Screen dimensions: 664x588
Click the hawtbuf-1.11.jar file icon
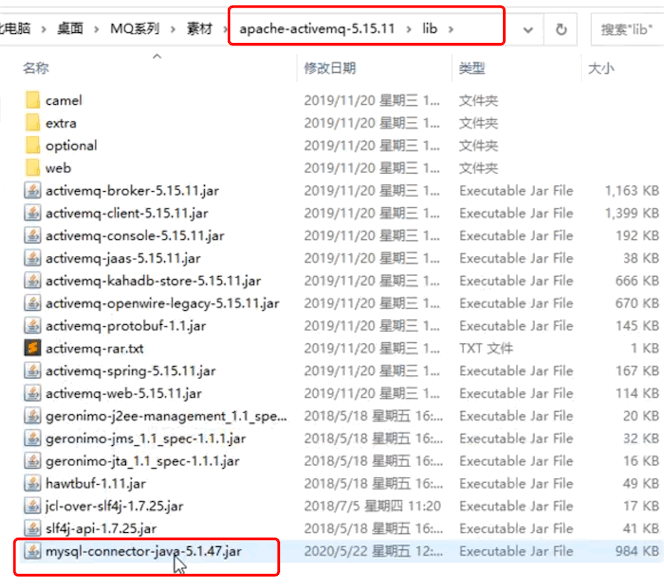[33, 483]
